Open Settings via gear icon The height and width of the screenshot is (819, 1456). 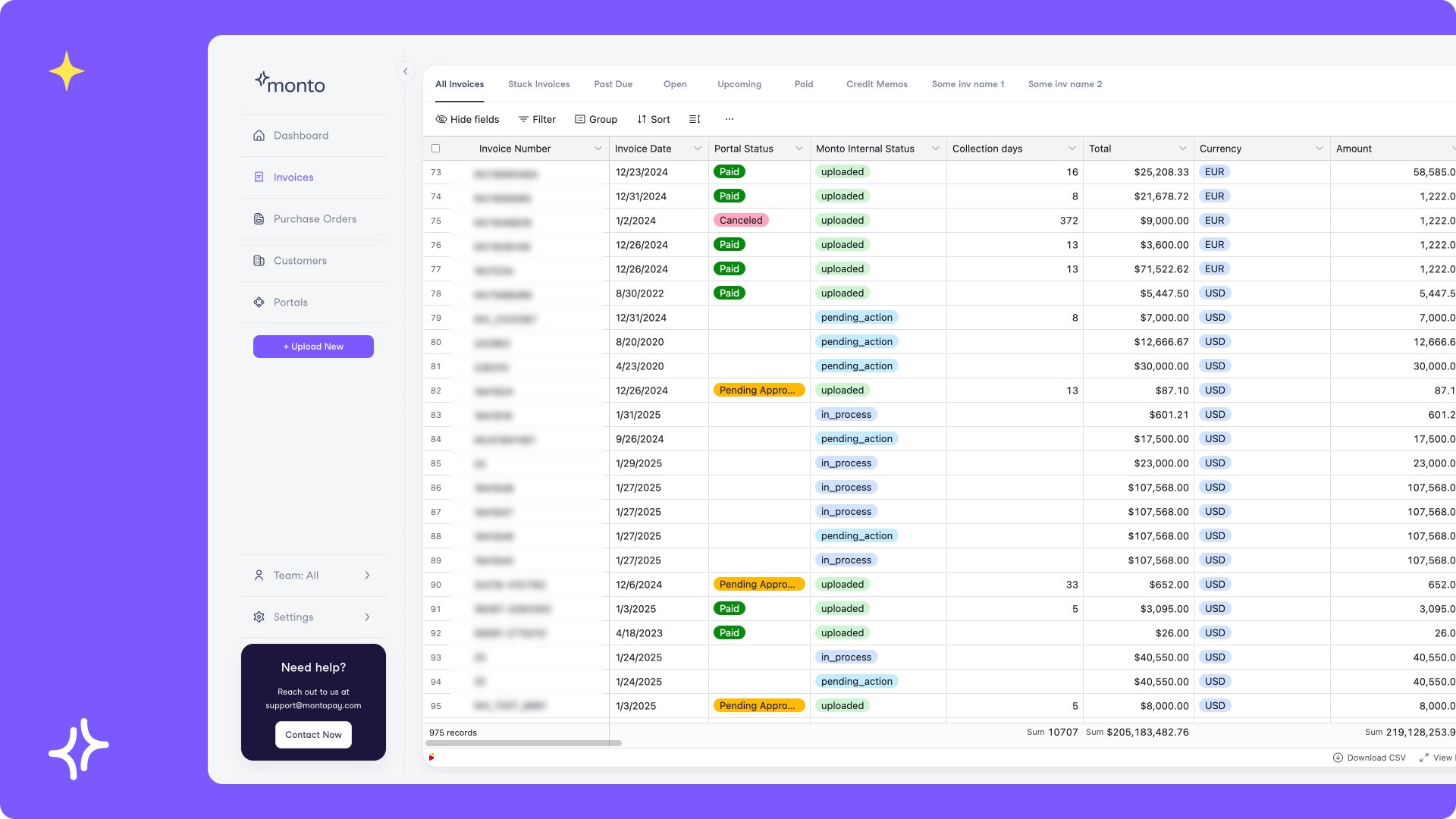pyautogui.click(x=259, y=617)
